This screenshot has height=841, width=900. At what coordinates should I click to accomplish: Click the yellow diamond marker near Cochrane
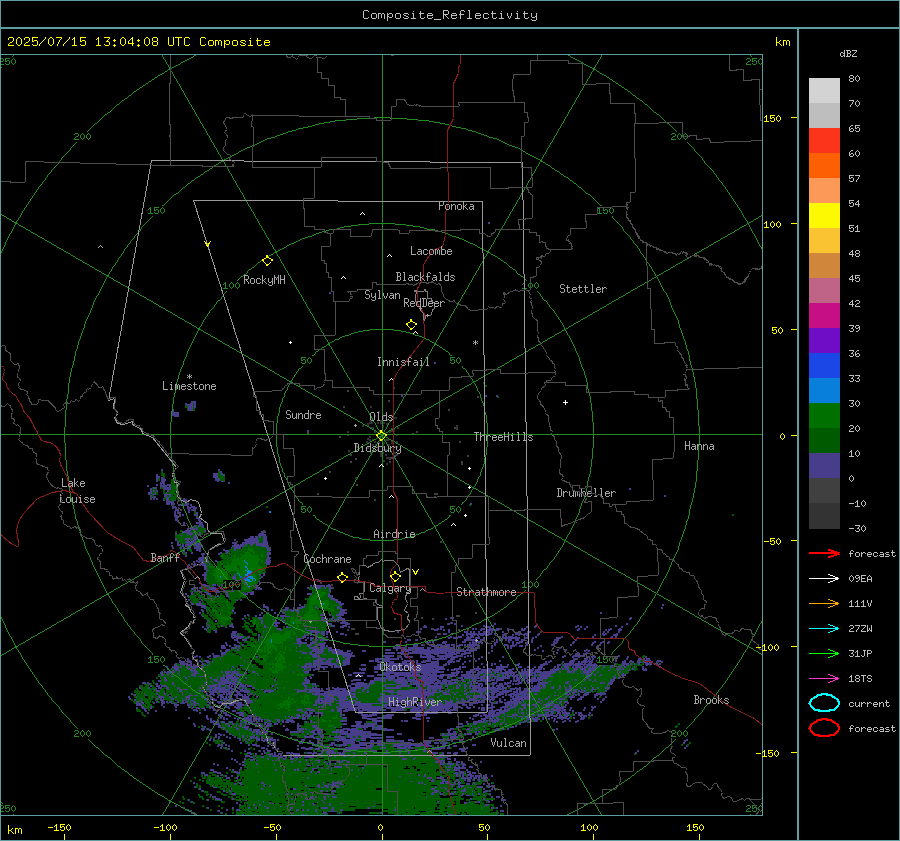pyautogui.click(x=342, y=577)
